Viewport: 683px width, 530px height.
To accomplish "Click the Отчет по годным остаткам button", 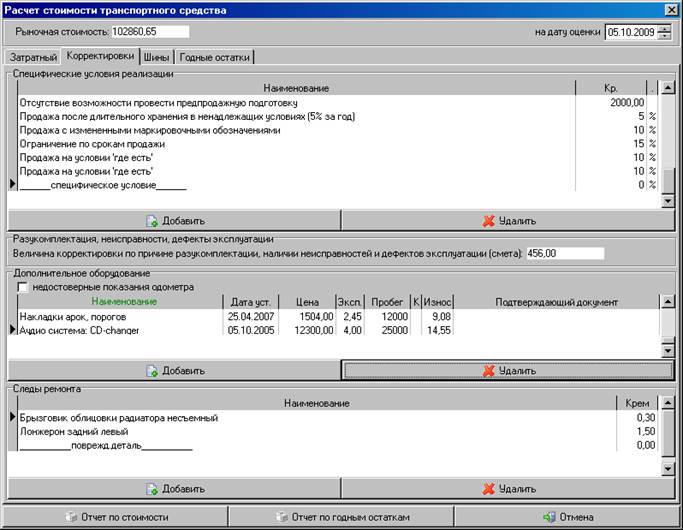I will [341, 517].
